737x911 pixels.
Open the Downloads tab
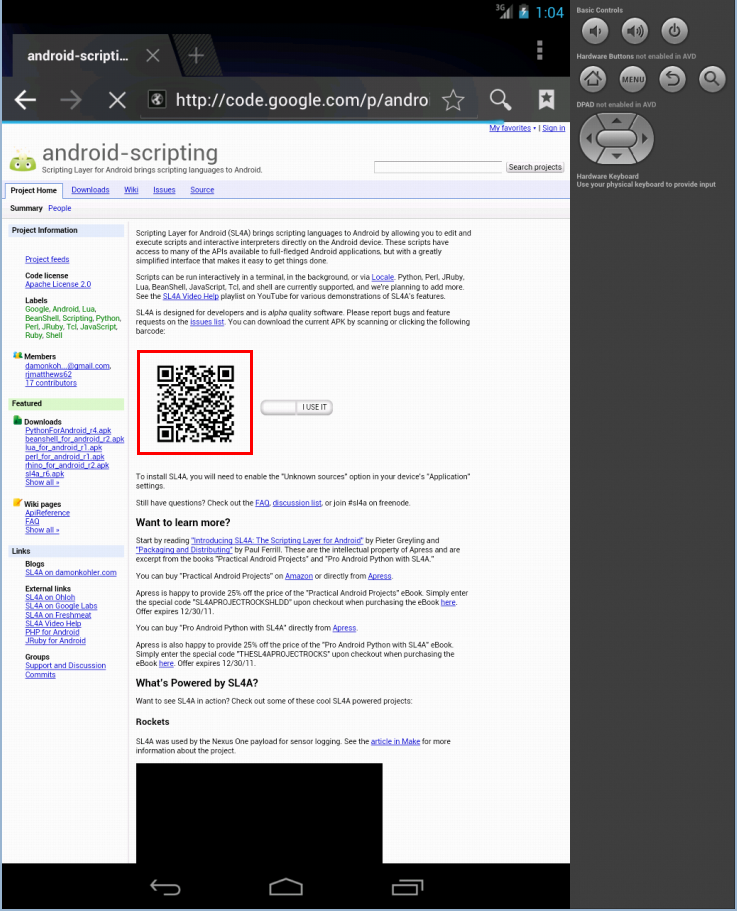coord(90,190)
